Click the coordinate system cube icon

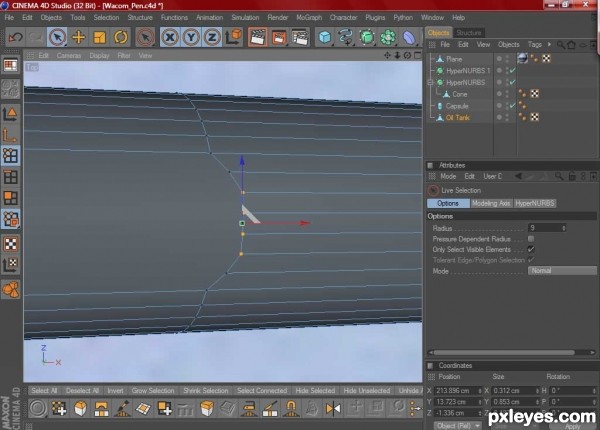click(x=234, y=37)
